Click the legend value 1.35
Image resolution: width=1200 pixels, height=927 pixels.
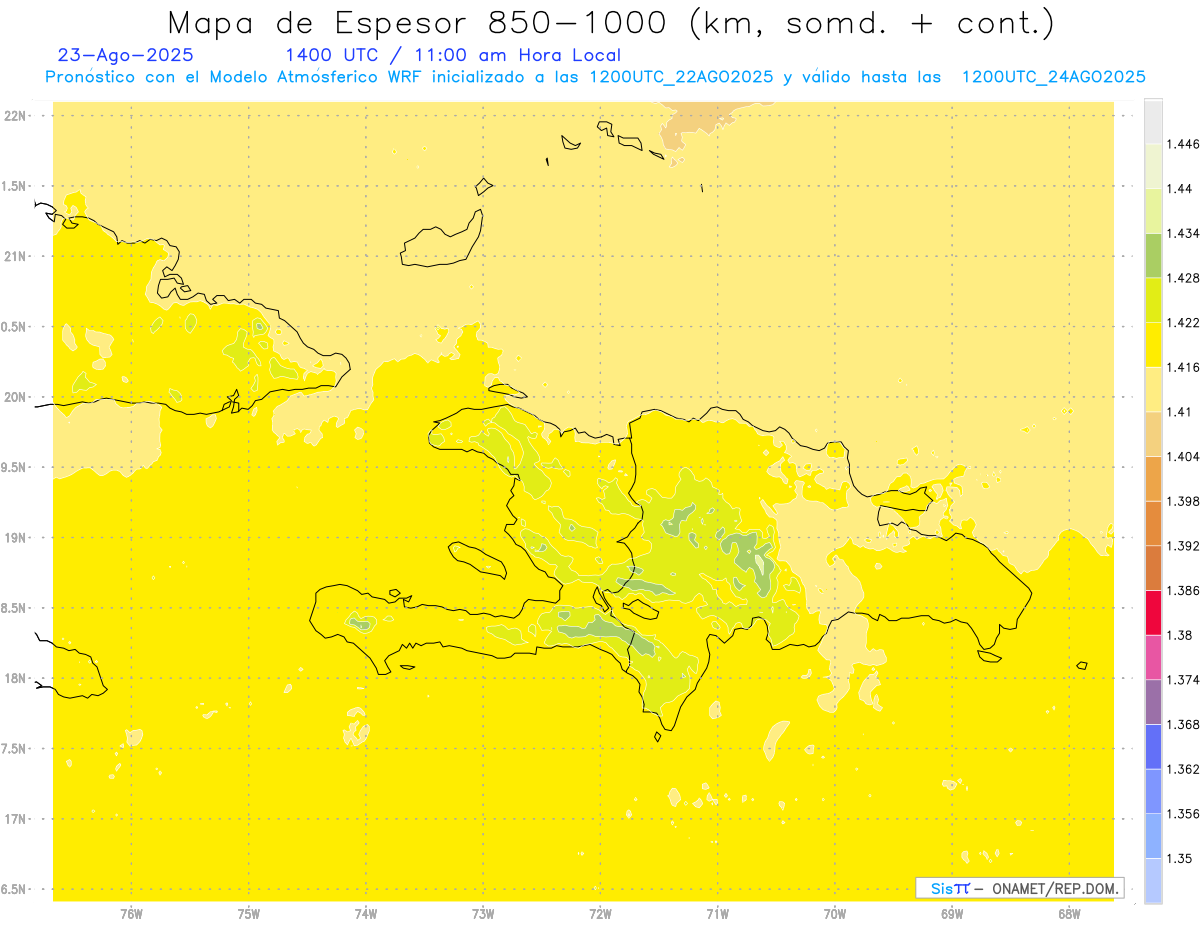tap(1179, 858)
